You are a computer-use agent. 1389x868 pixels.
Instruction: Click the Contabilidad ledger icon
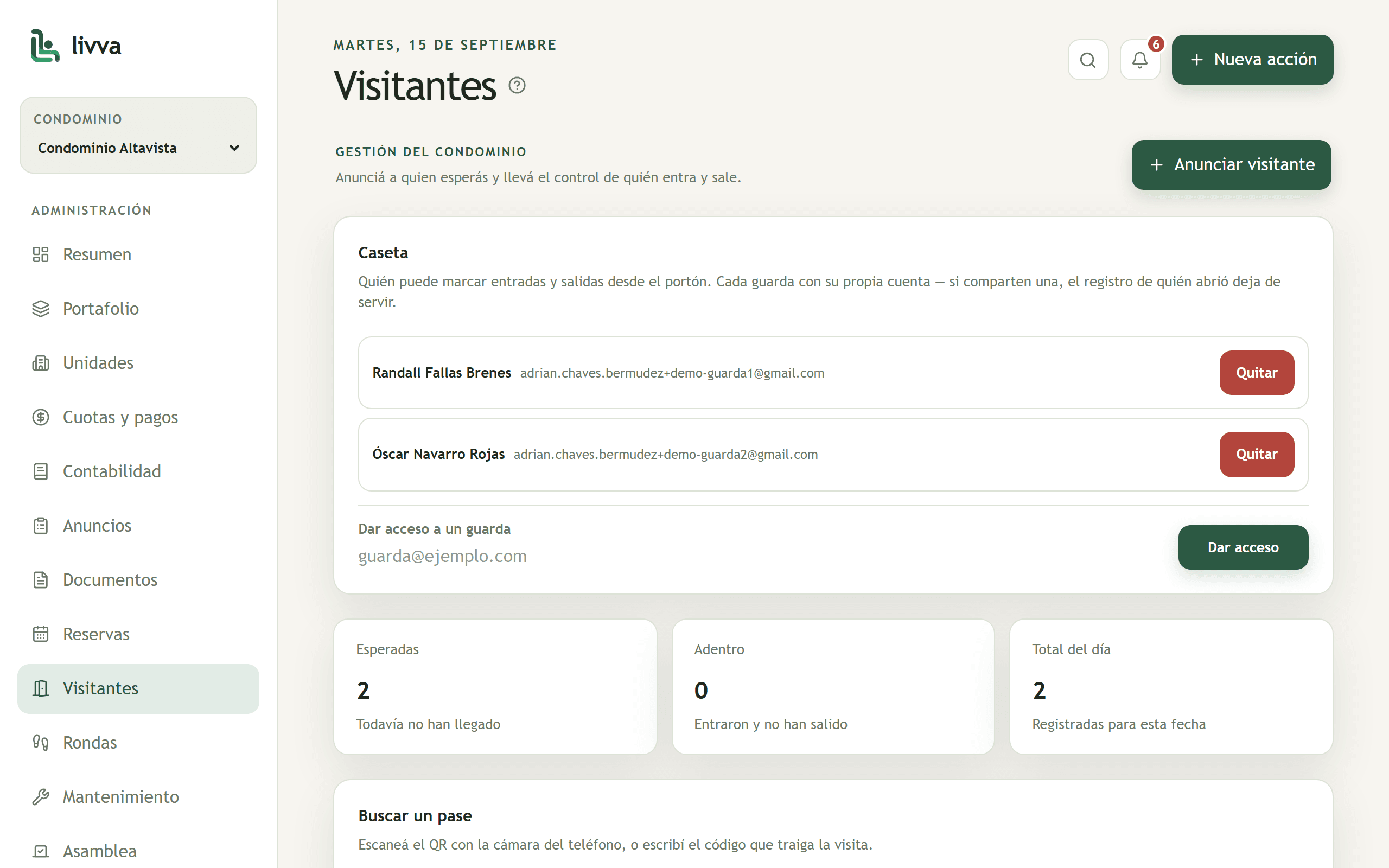(41, 471)
